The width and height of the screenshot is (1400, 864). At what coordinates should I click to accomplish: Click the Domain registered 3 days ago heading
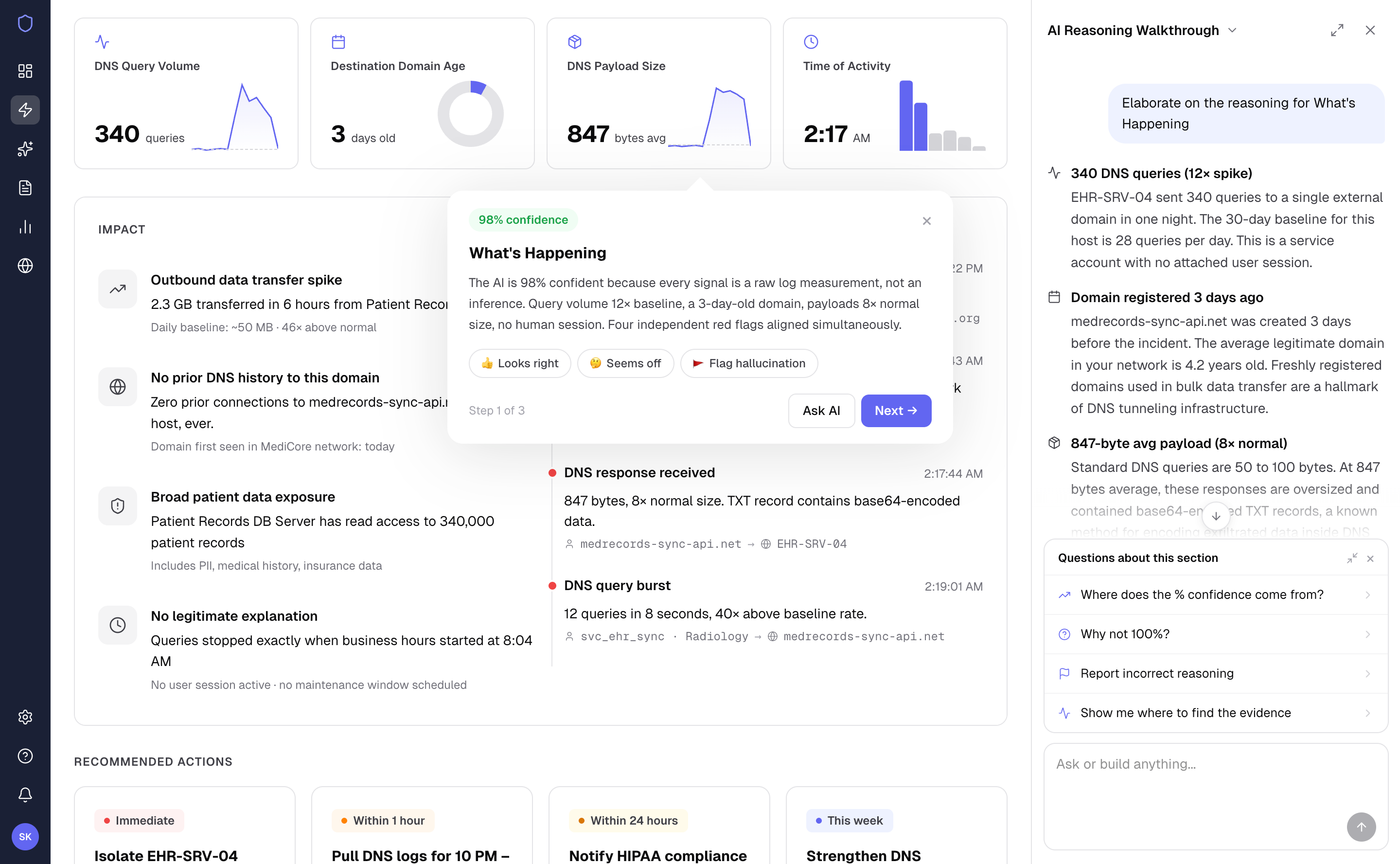1167,297
